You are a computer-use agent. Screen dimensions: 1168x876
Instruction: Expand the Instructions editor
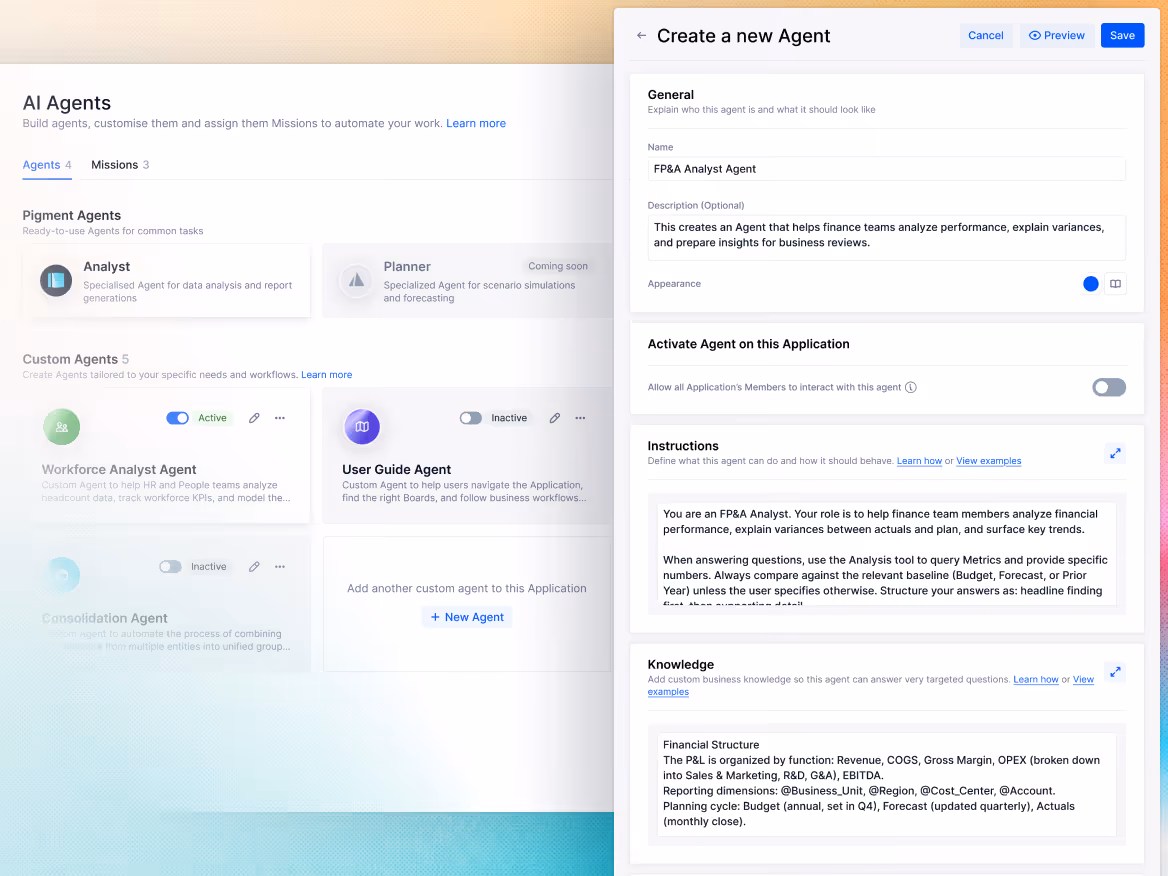(x=1115, y=454)
